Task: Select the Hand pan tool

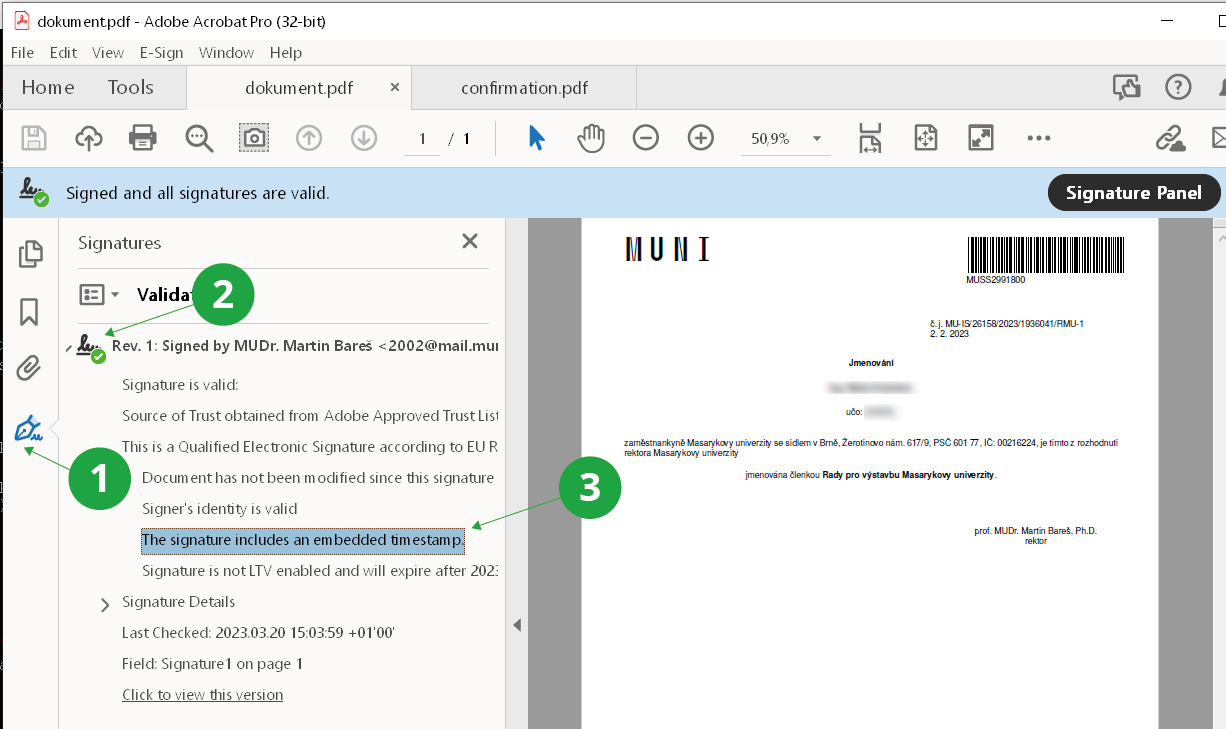Action: [x=591, y=138]
